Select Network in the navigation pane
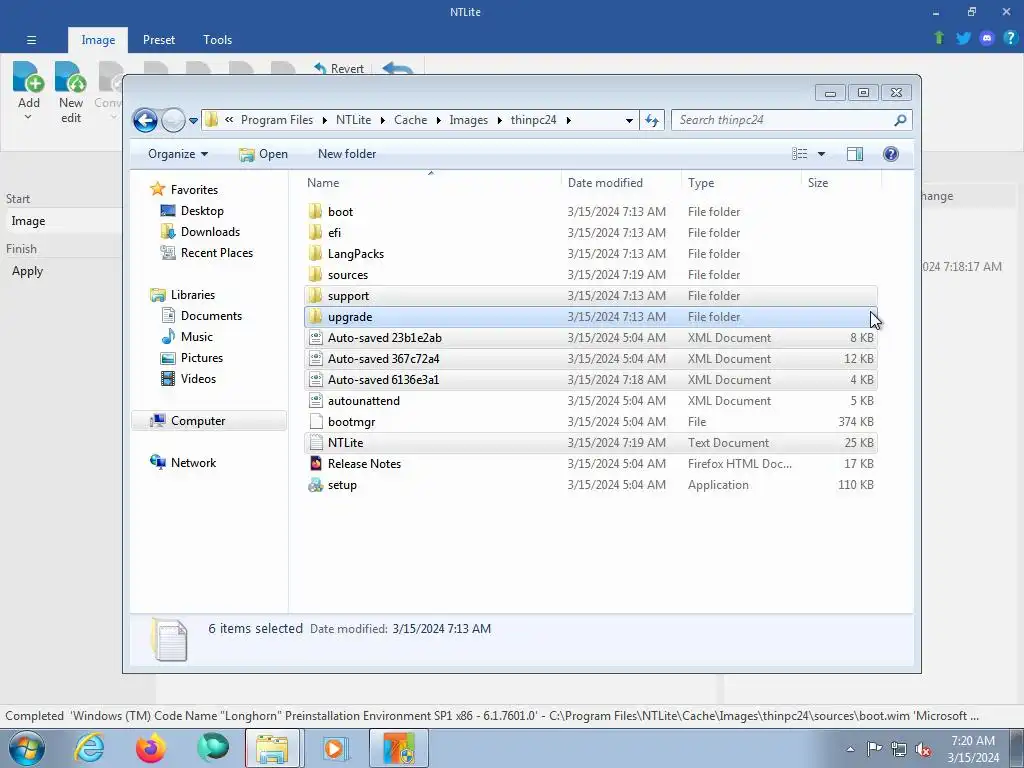This screenshot has height=768, width=1024. [193, 463]
